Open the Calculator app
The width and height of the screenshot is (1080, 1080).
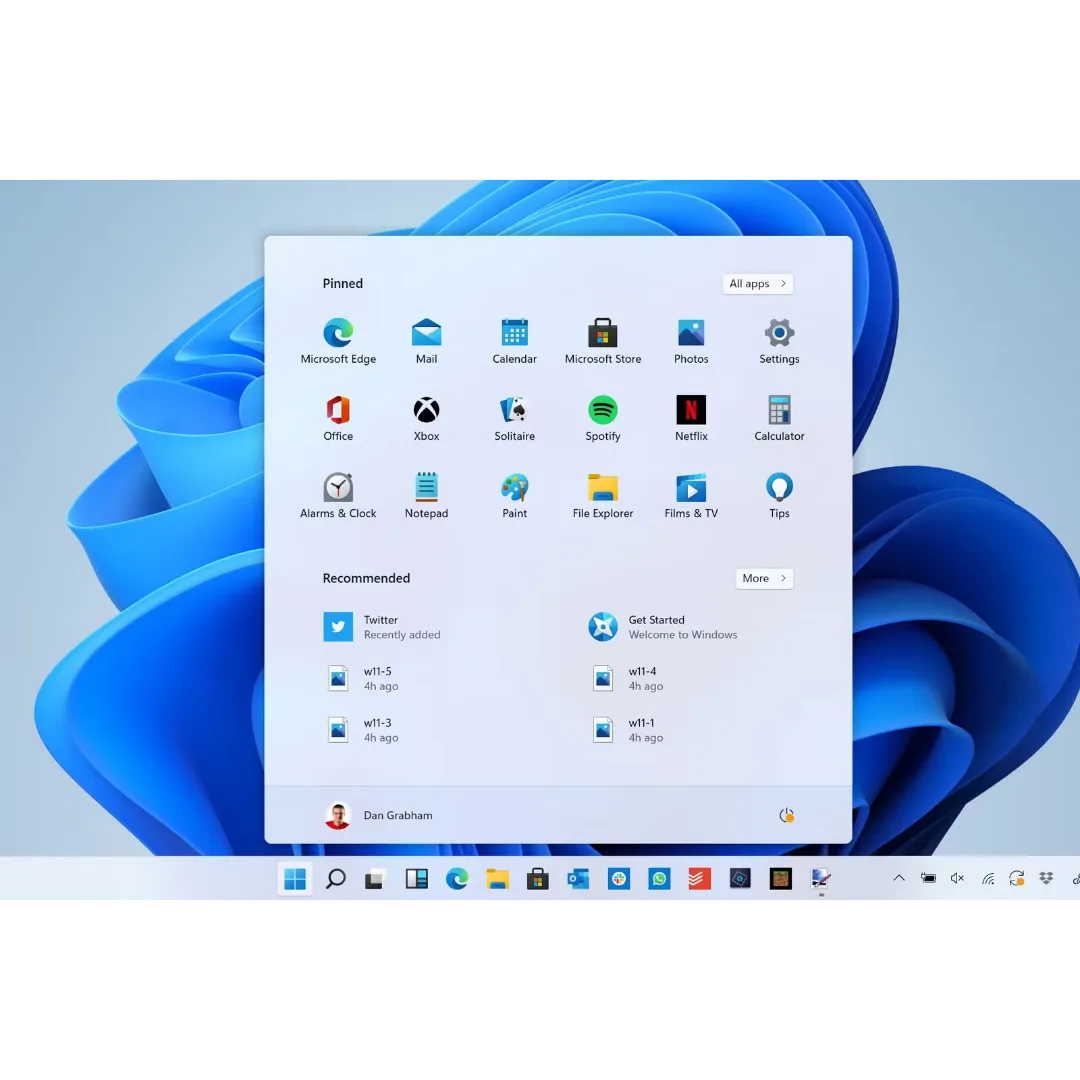point(779,419)
